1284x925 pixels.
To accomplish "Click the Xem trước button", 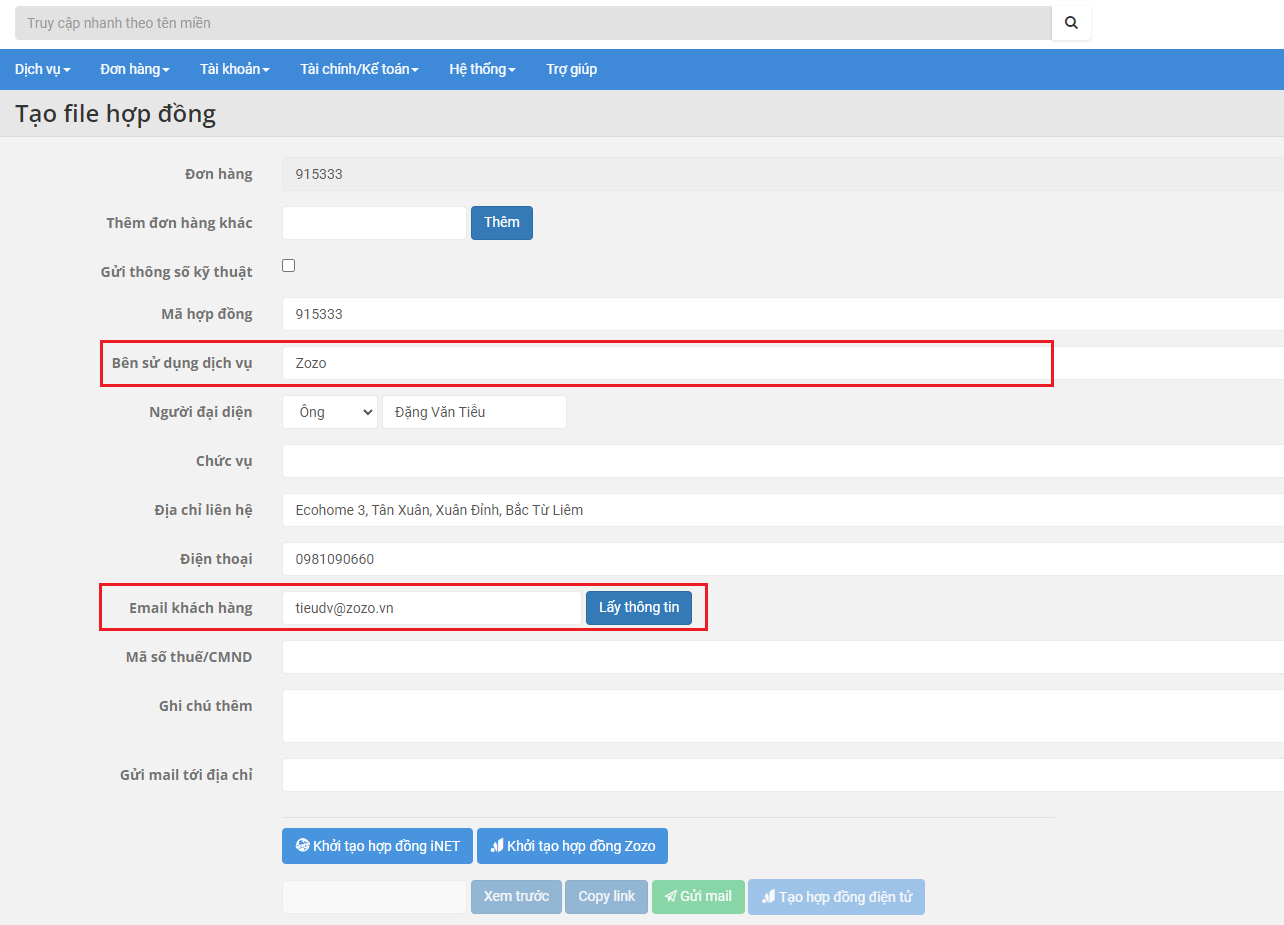I will coord(516,897).
